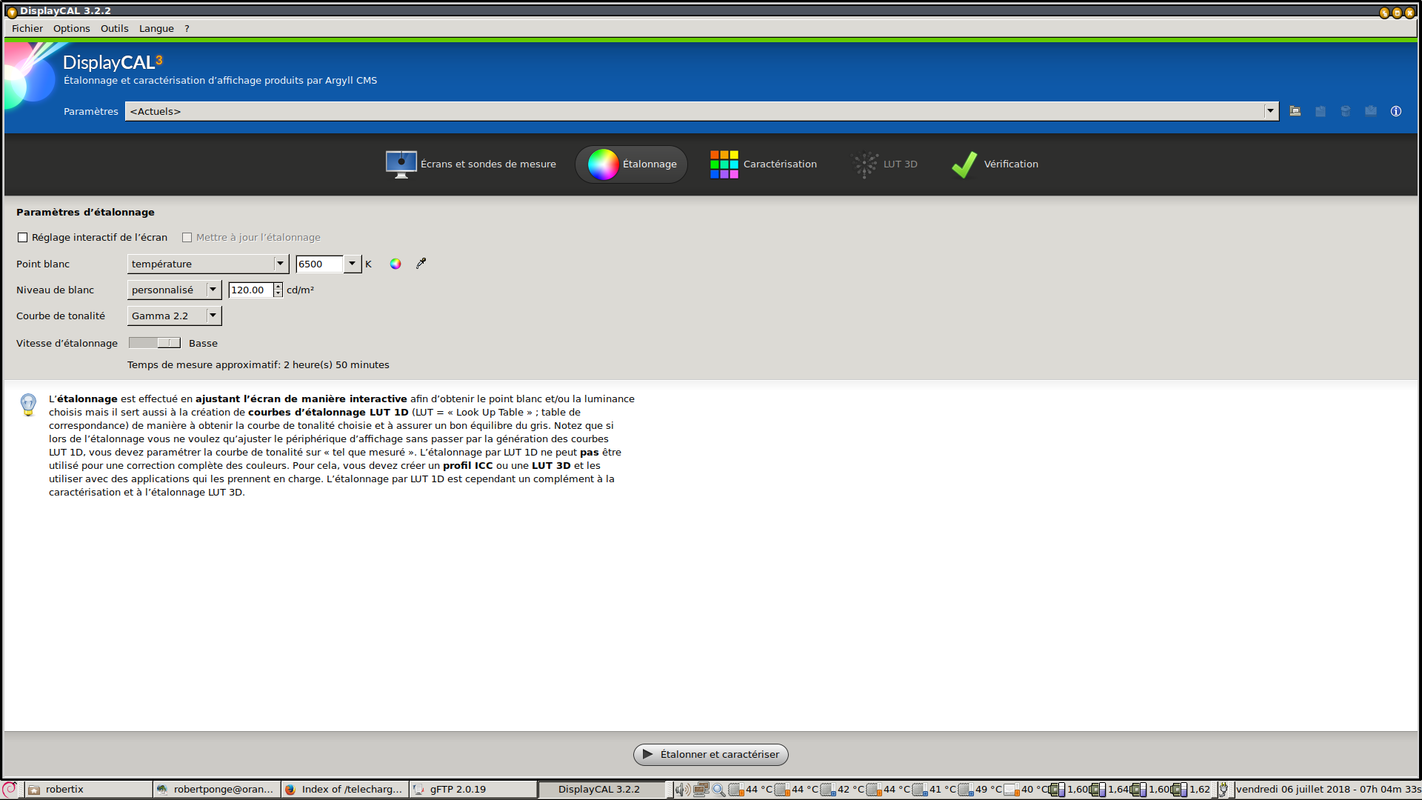Click the Paramètres d'étalonnage heading
The height and width of the screenshot is (800, 1422).
click(85, 212)
